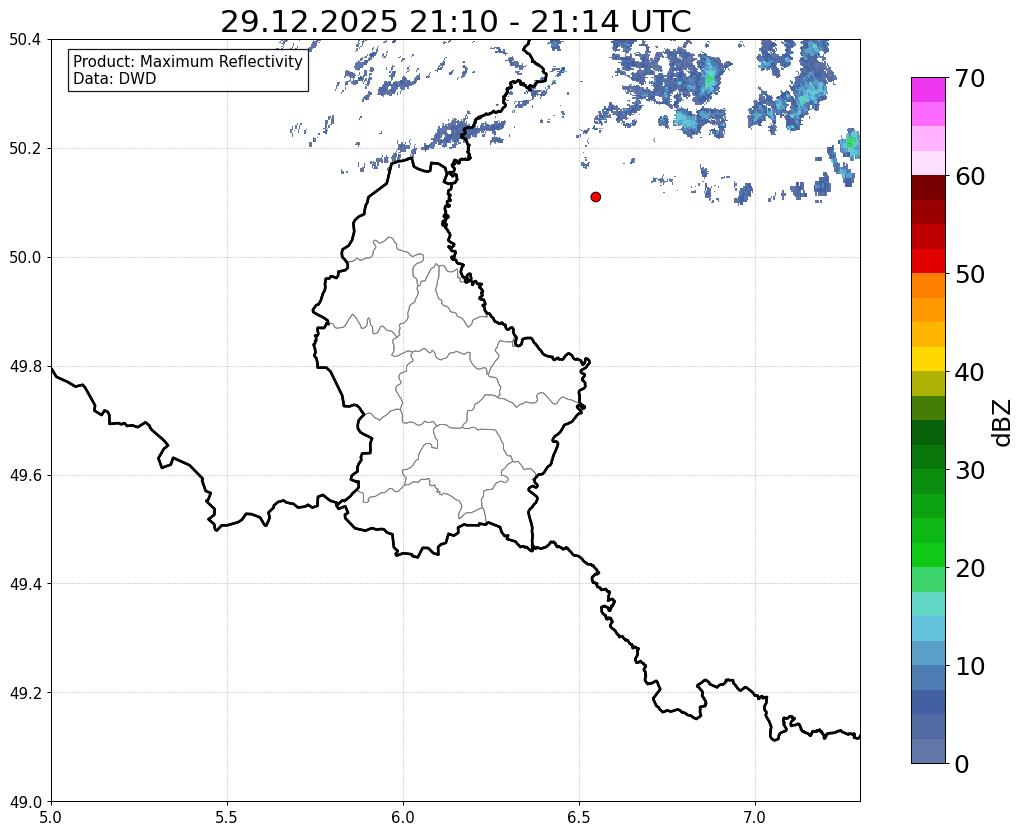The width and height of the screenshot is (1023, 834).
Task: Click longitude axis label 7.0
Action: [755, 817]
